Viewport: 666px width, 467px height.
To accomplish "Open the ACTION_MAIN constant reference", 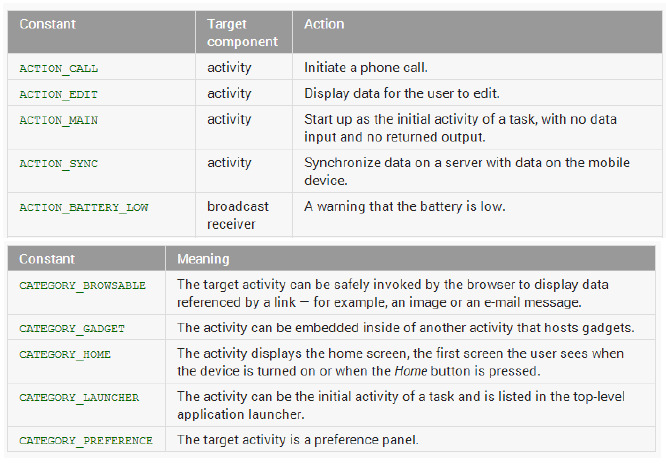I will click(x=59, y=120).
